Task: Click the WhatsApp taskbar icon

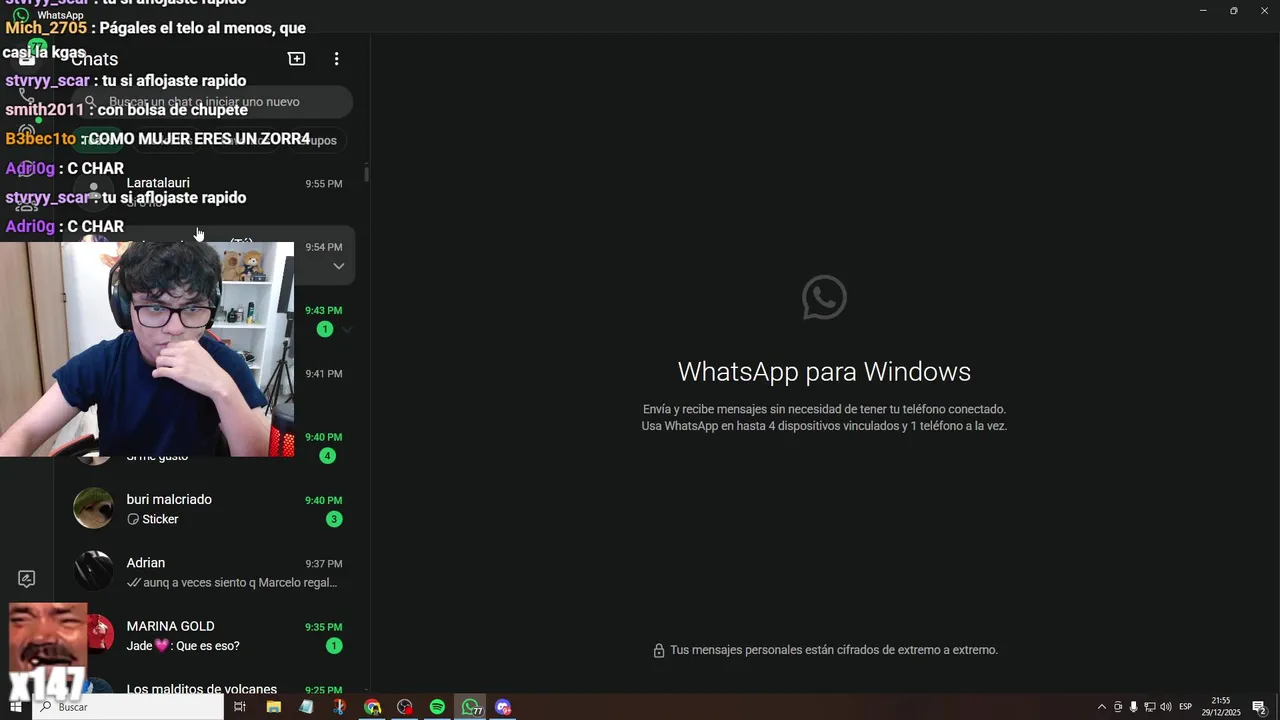Action: pos(470,707)
